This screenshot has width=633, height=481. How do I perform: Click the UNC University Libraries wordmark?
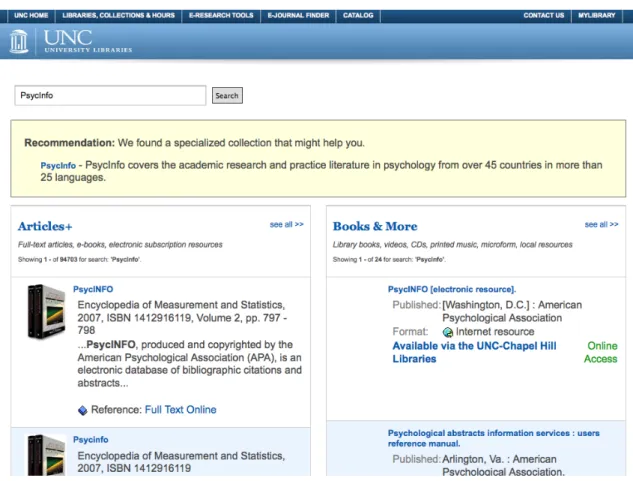pos(88,41)
